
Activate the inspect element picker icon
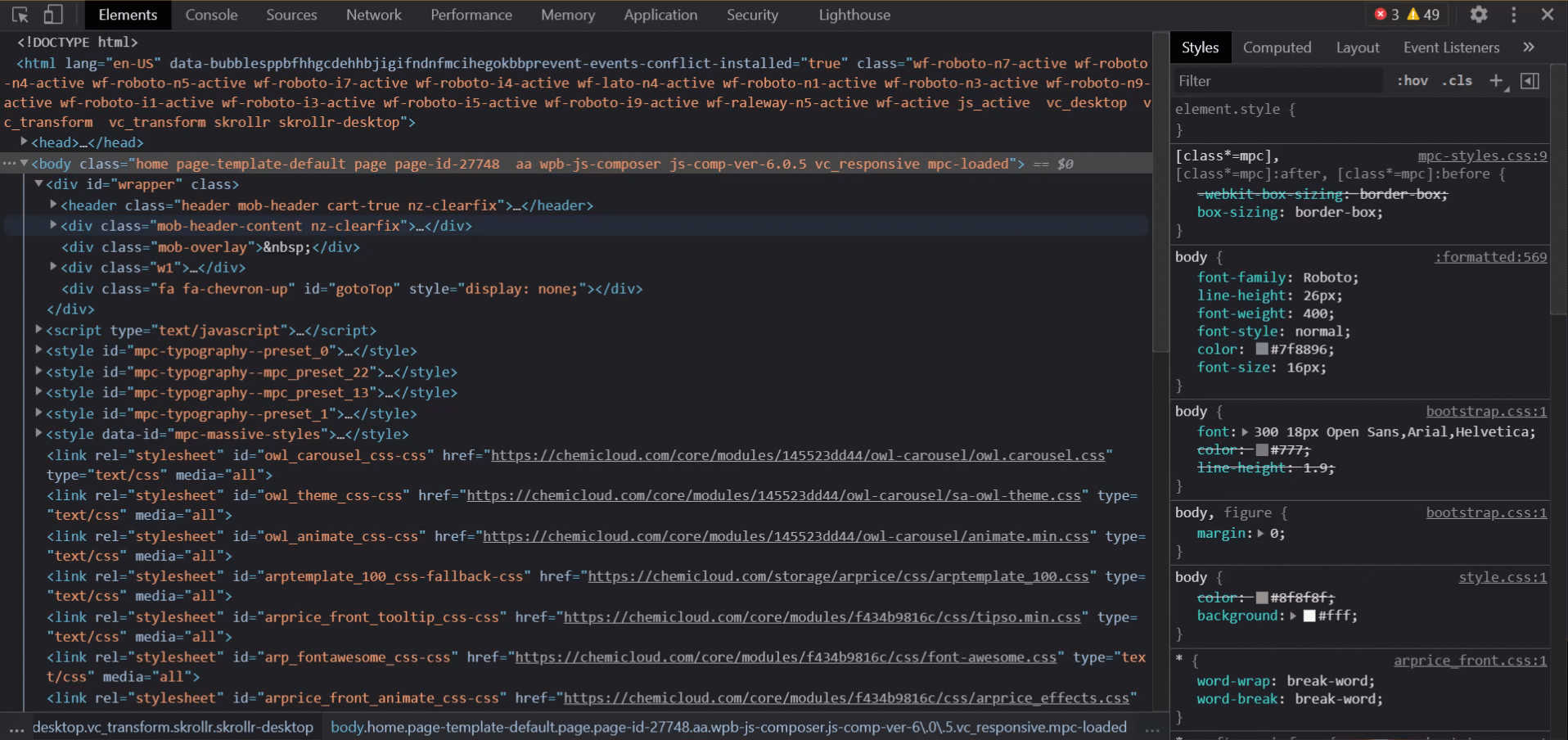point(20,15)
